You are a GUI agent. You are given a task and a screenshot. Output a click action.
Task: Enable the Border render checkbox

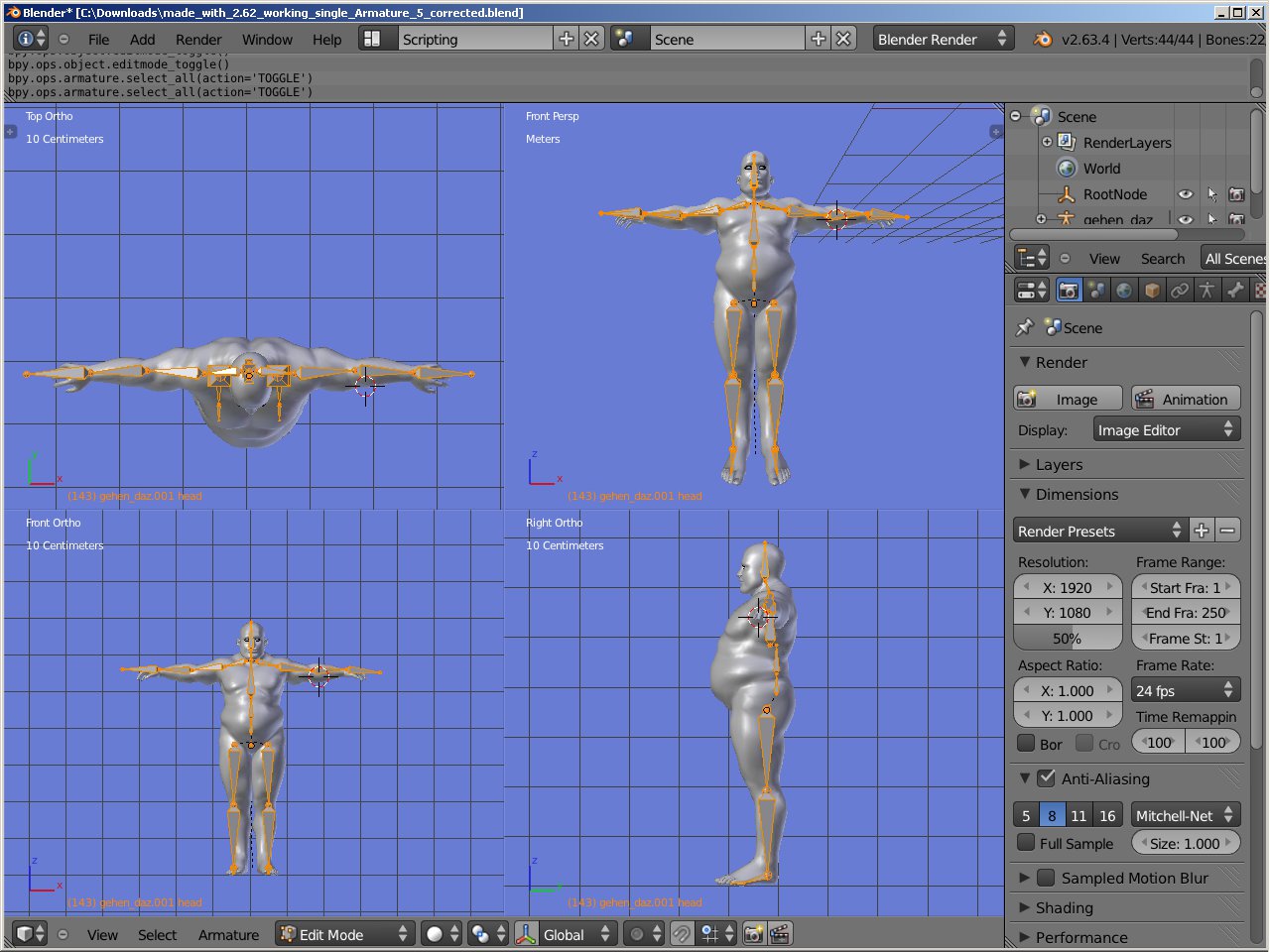pos(1026,743)
